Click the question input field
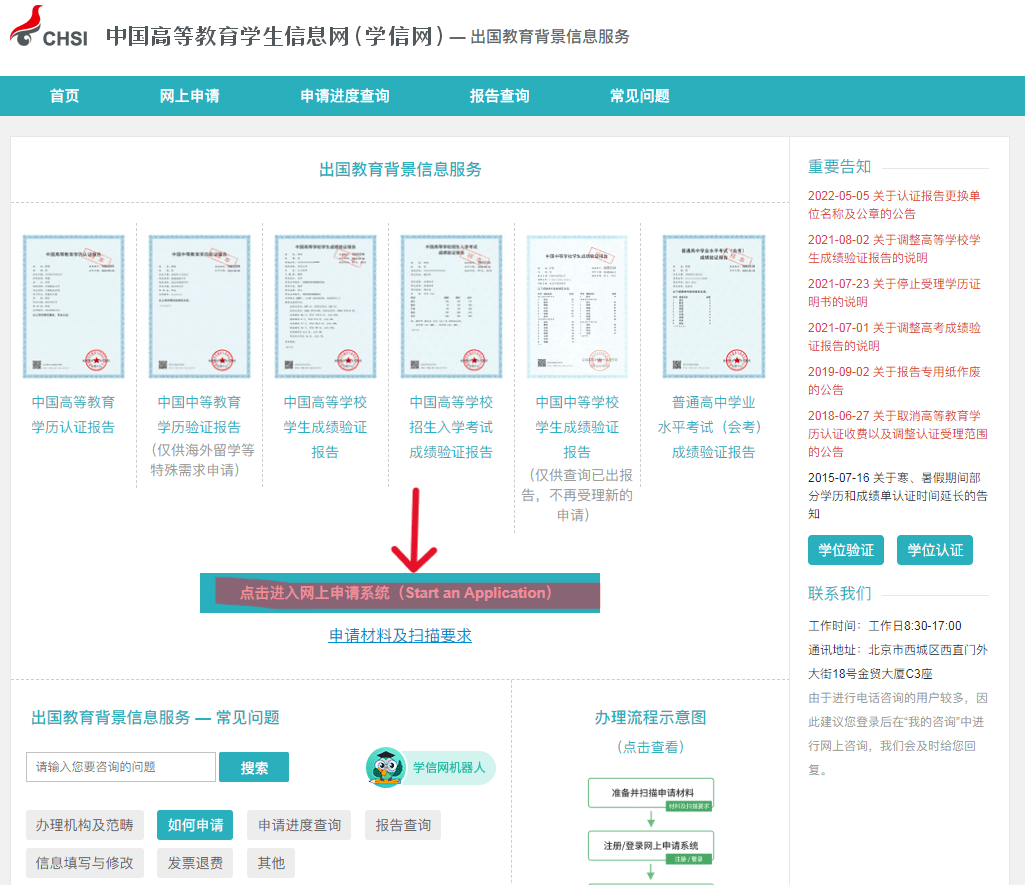 120,766
